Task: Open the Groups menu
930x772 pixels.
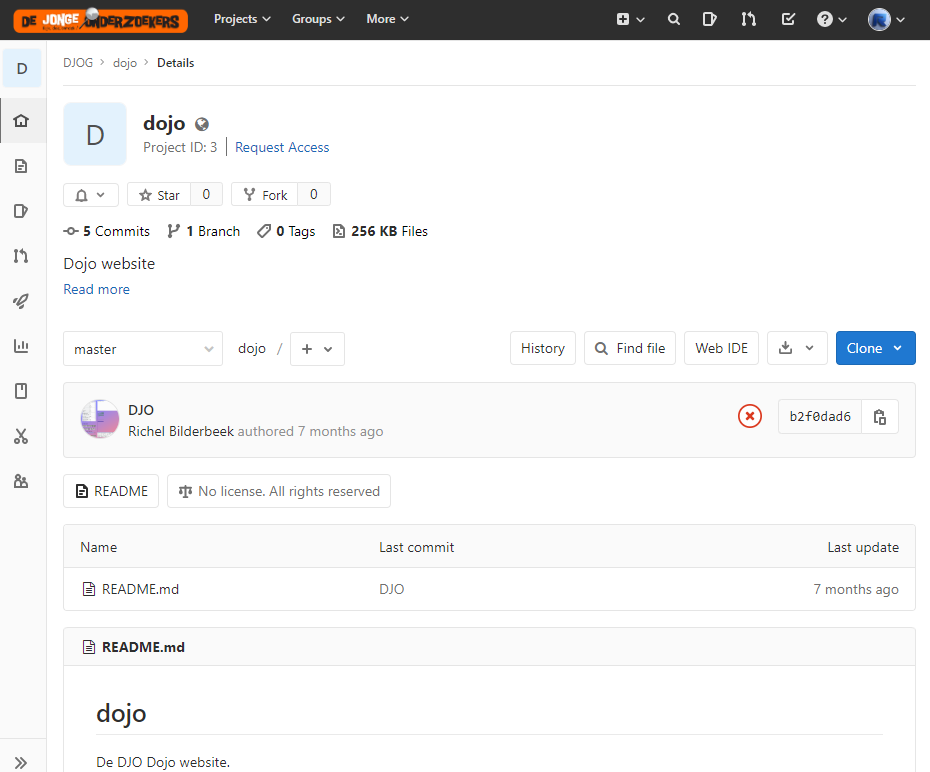Action: [x=318, y=19]
